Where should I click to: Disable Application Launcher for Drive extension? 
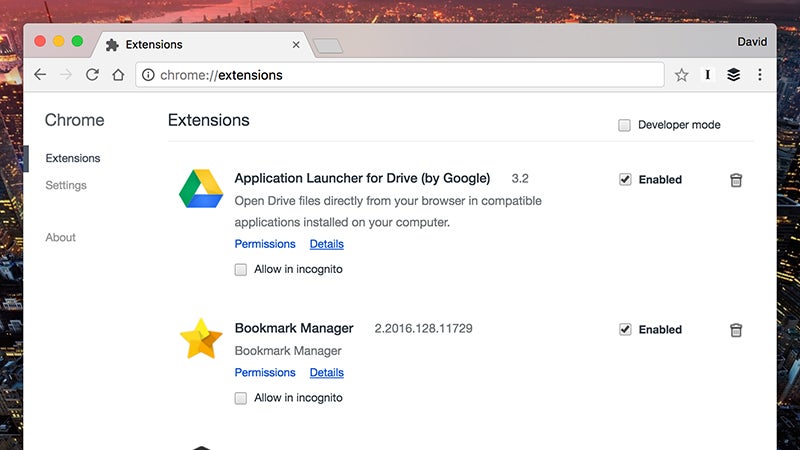pos(625,180)
